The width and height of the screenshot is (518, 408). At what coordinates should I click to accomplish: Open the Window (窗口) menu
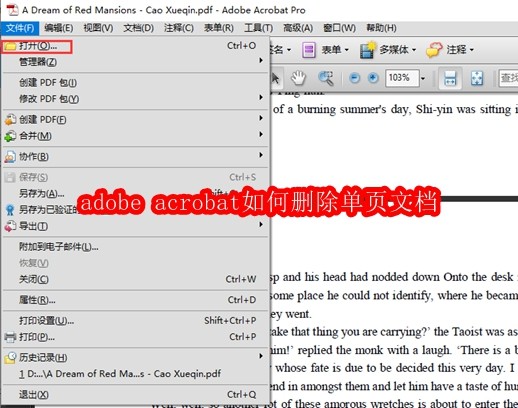click(x=339, y=28)
